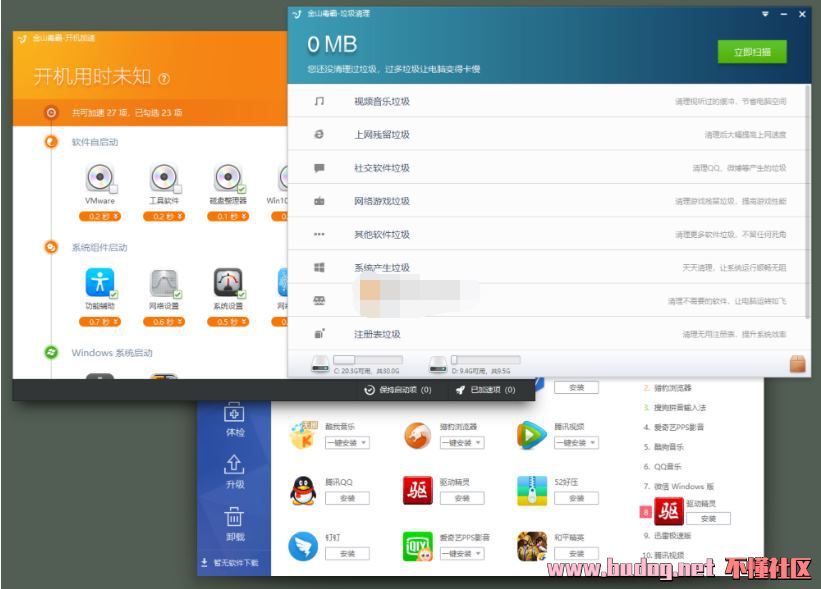This screenshot has height=589, width=821.
Task: Click 安装 button for 钉钉
Action: 347,553
